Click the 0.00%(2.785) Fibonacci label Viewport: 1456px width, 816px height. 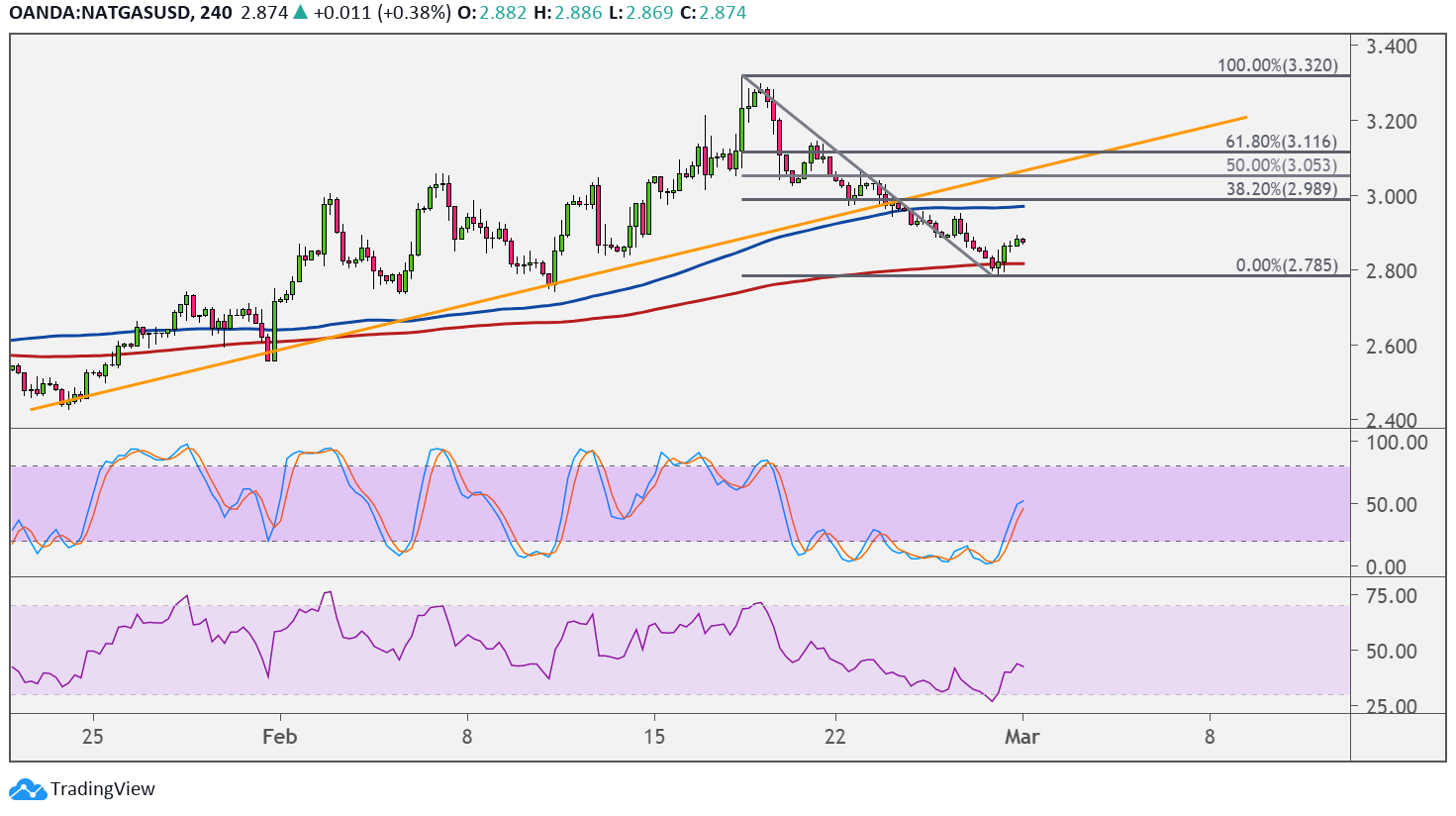pyautogui.click(x=1286, y=265)
